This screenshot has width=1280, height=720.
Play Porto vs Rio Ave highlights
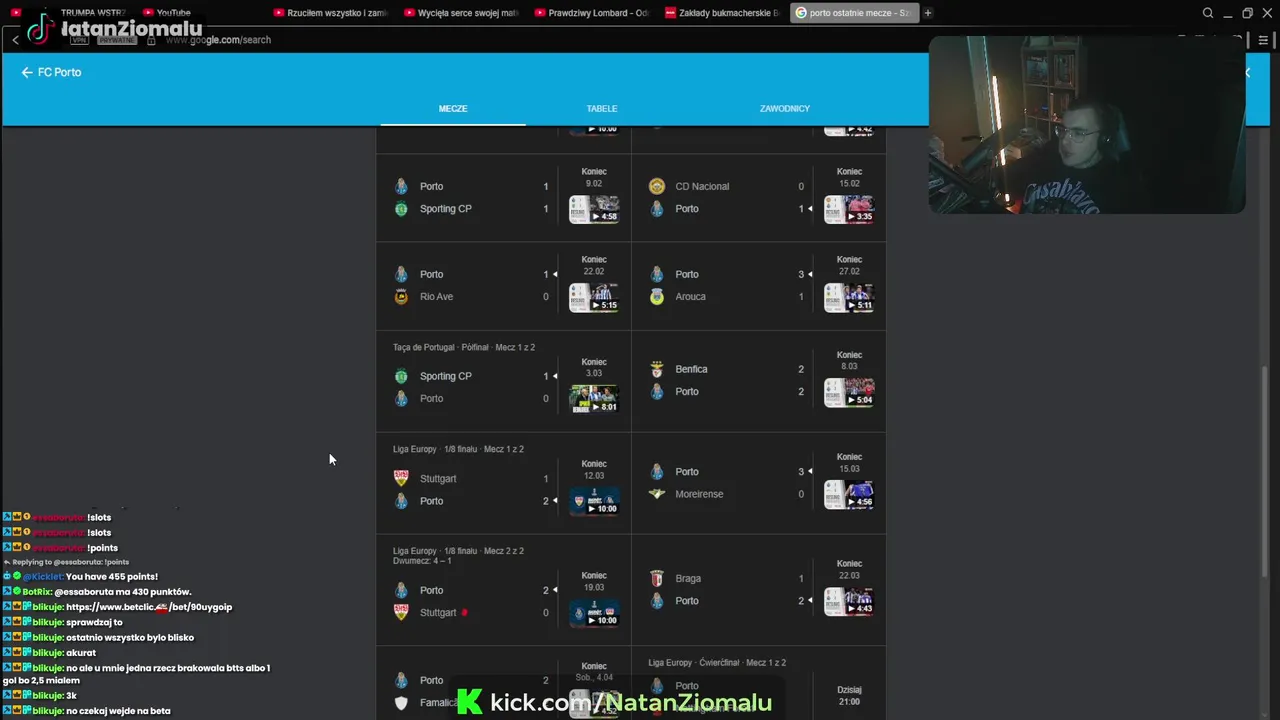click(594, 298)
